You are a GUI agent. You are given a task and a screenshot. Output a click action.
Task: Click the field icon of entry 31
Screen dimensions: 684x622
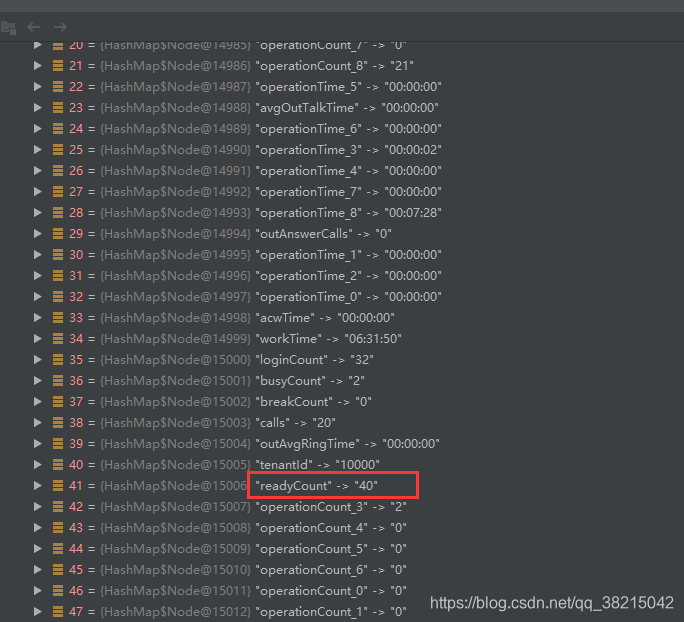pyautogui.click(x=58, y=276)
